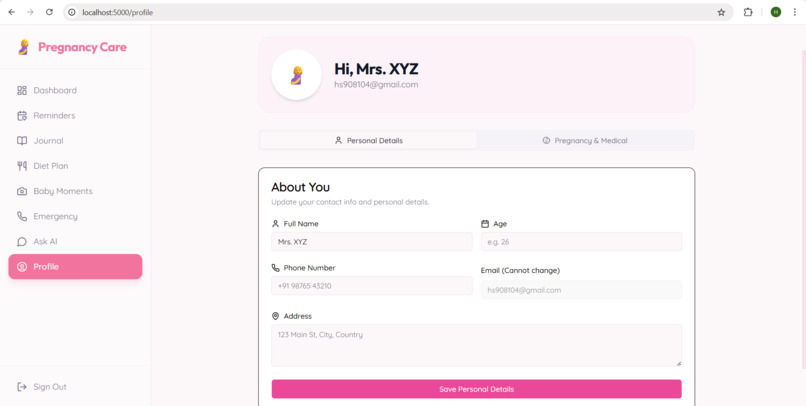Switch to Pregnancy & Medical tab
This screenshot has width=806, height=406.
(585, 140)
